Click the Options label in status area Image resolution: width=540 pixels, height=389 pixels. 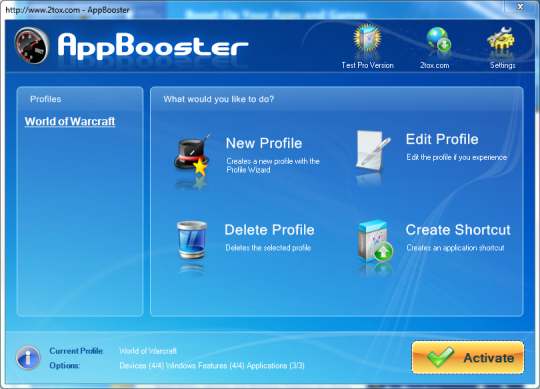coord(65,365)
